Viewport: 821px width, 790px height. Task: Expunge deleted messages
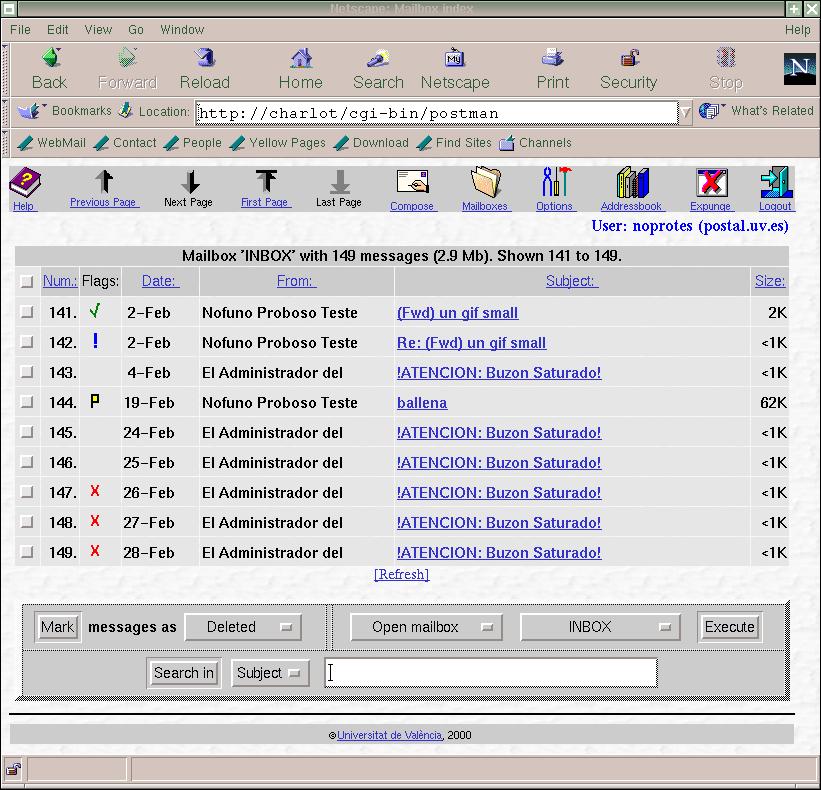[711, 182]
